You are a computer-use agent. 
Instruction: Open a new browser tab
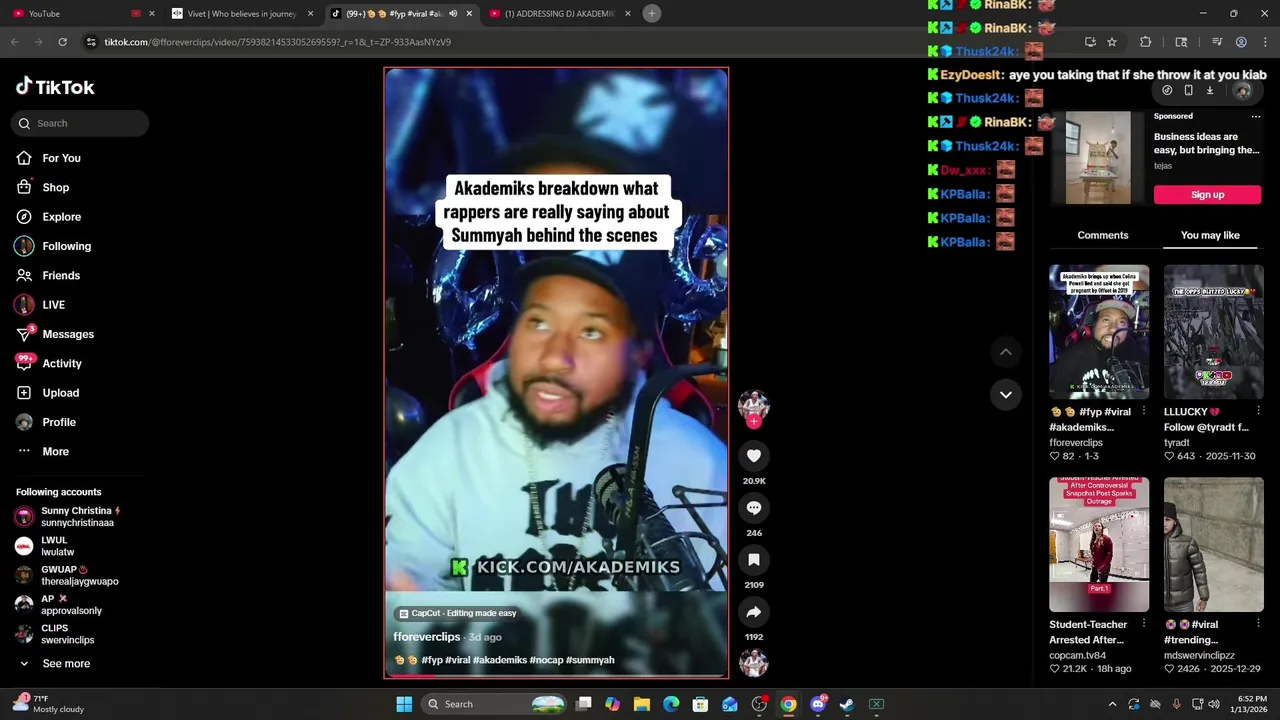(651, 13)
